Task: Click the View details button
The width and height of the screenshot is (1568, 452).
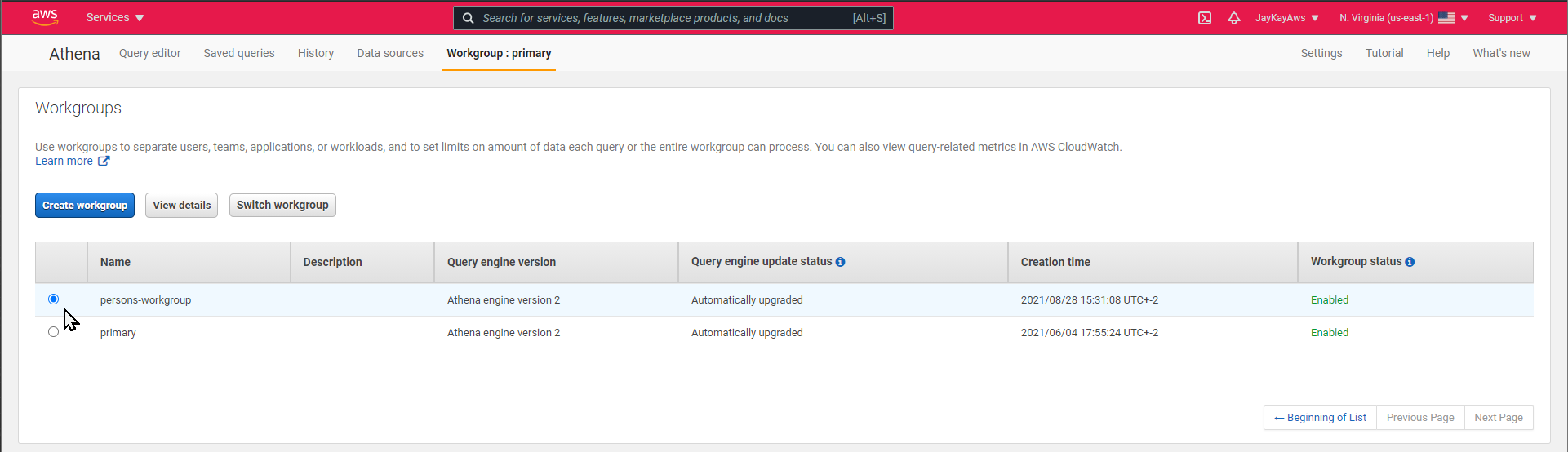Action: [x=181, y=205]
